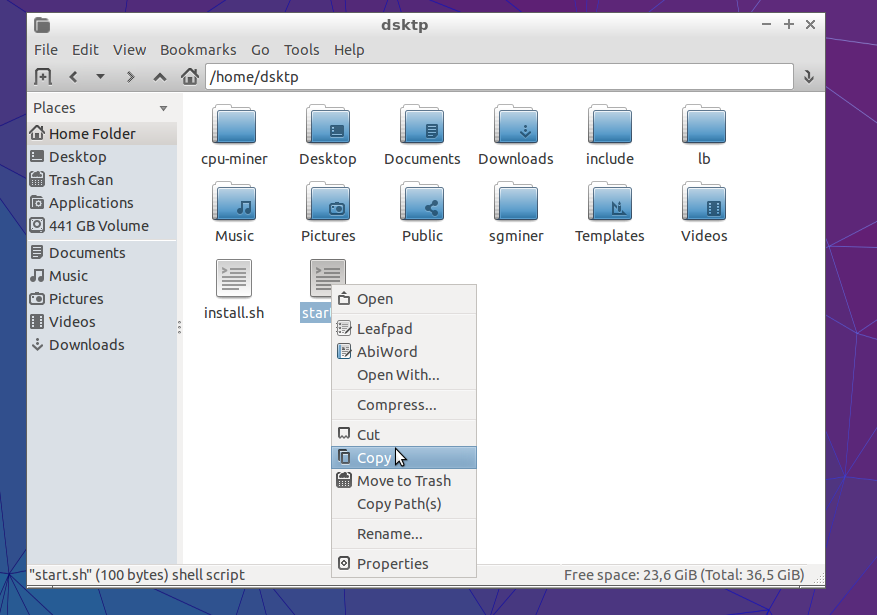
Task: Navigate up to the parent folder
Action: click(x=160, y=77)
